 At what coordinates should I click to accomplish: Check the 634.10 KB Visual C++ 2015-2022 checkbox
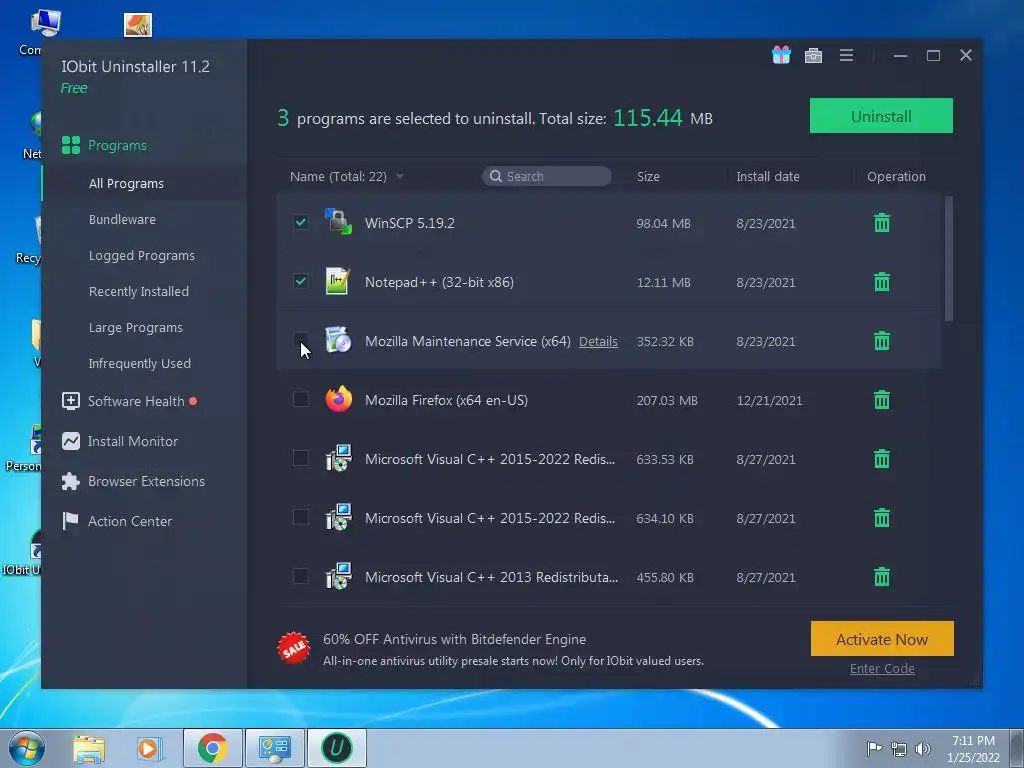300,517
